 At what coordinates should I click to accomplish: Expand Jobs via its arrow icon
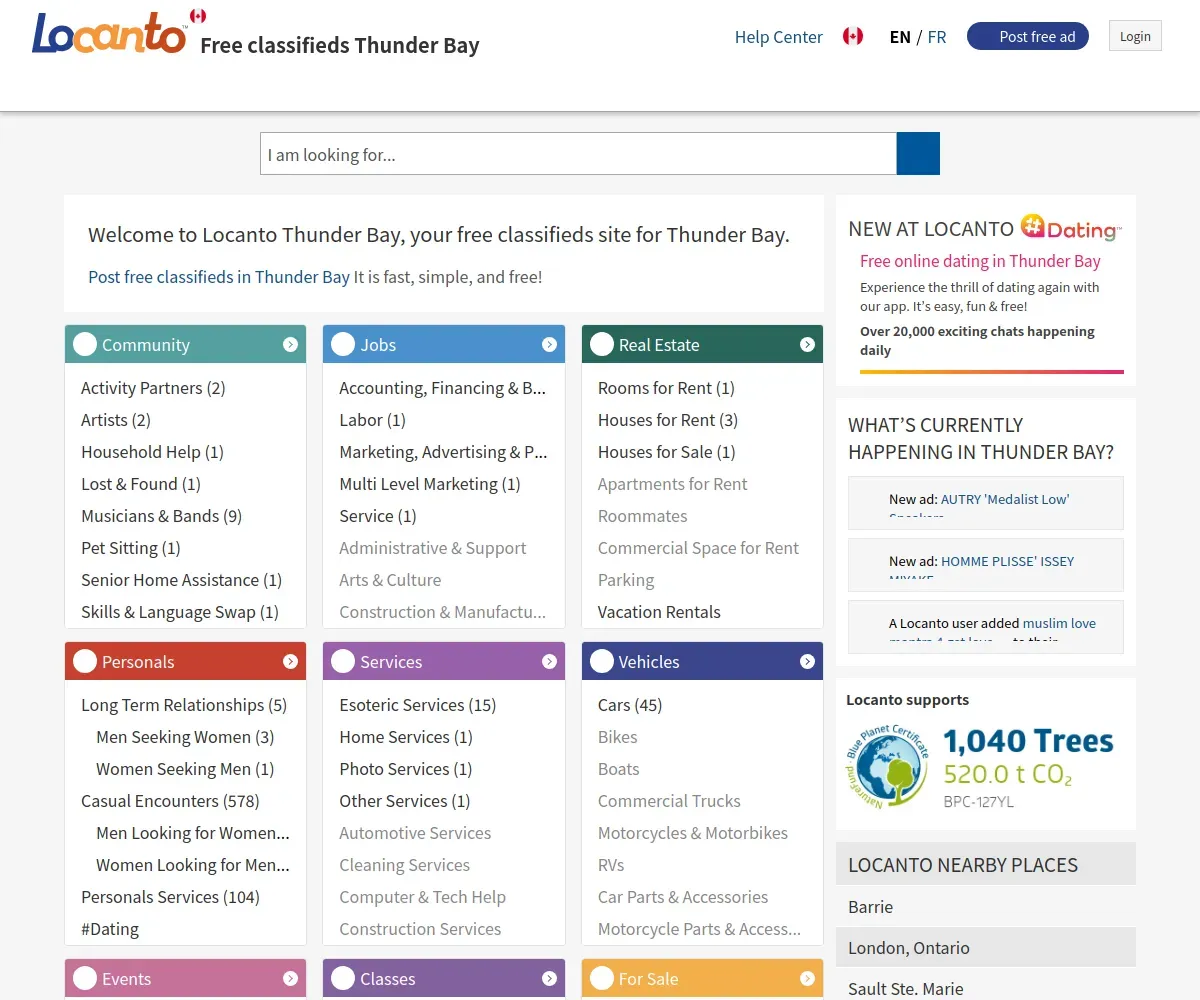point(549,344)
